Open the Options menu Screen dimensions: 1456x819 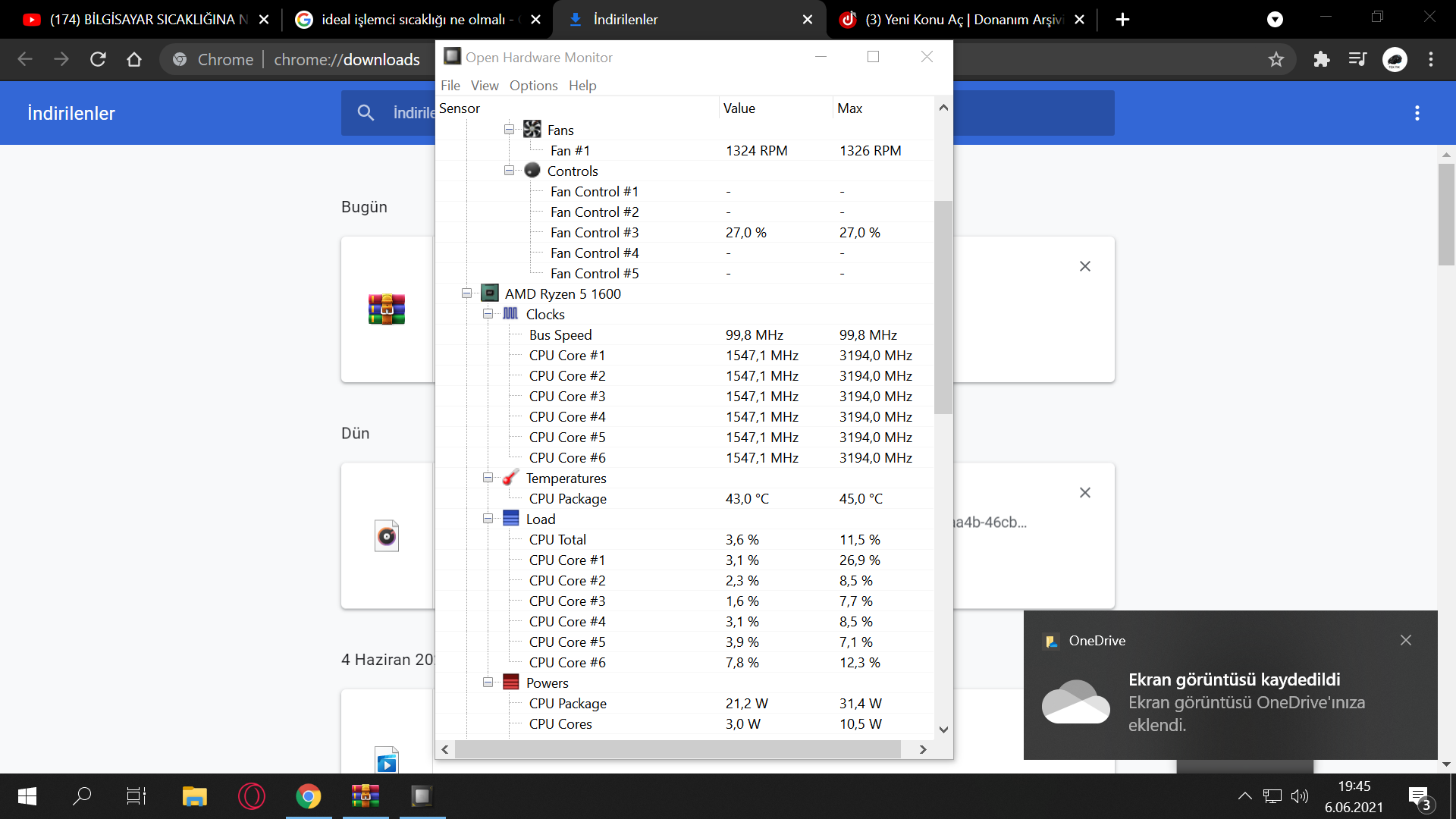[x=533, y=86]
